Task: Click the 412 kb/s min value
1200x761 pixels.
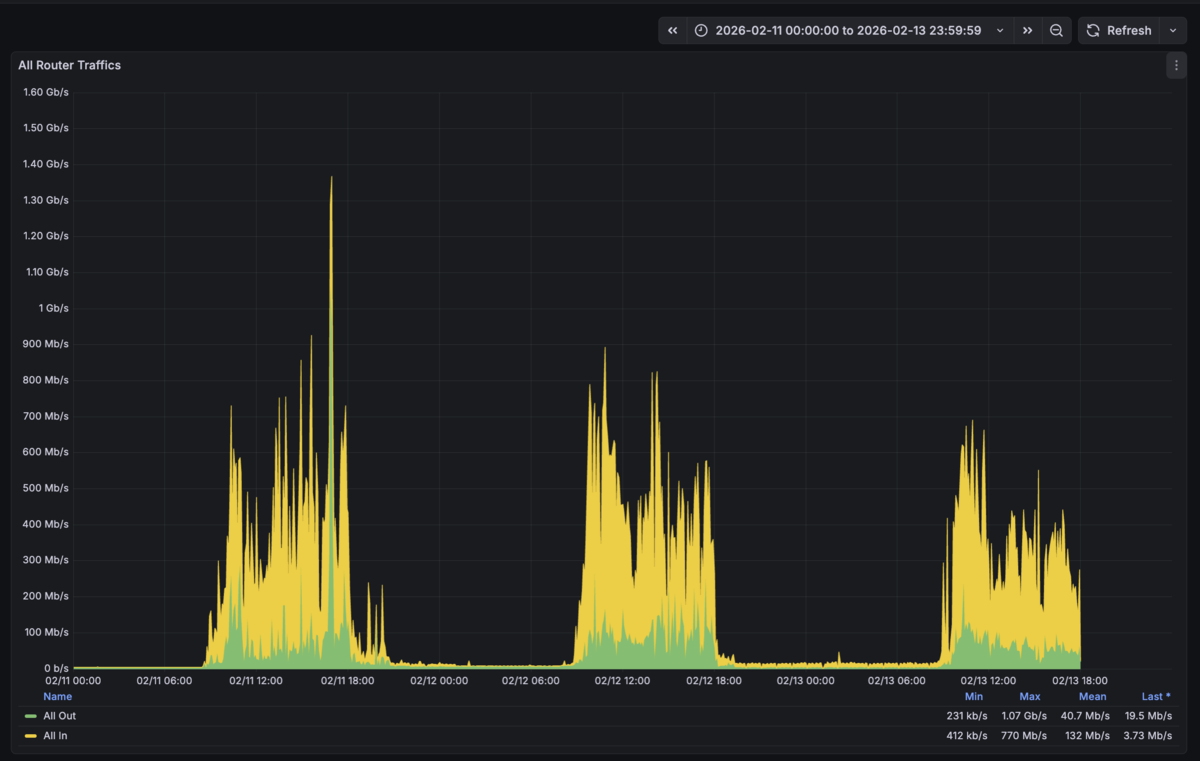Action: [967, 736]
